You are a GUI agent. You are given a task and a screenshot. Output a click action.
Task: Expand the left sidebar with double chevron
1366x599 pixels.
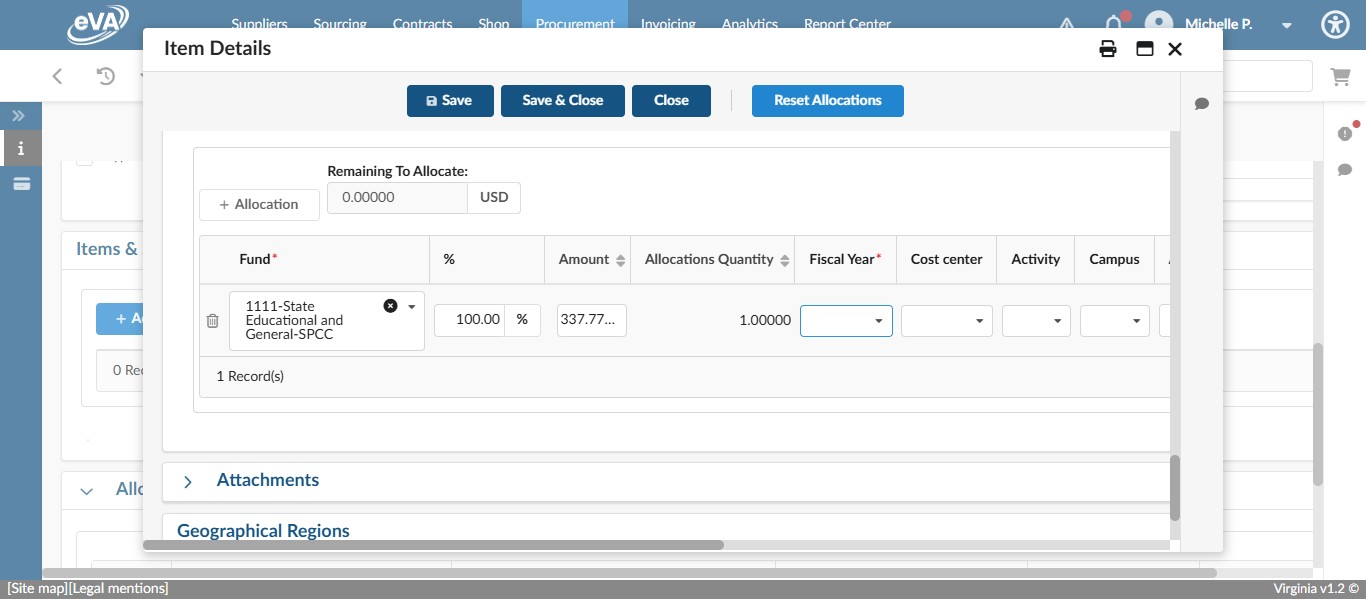[19, 116]
